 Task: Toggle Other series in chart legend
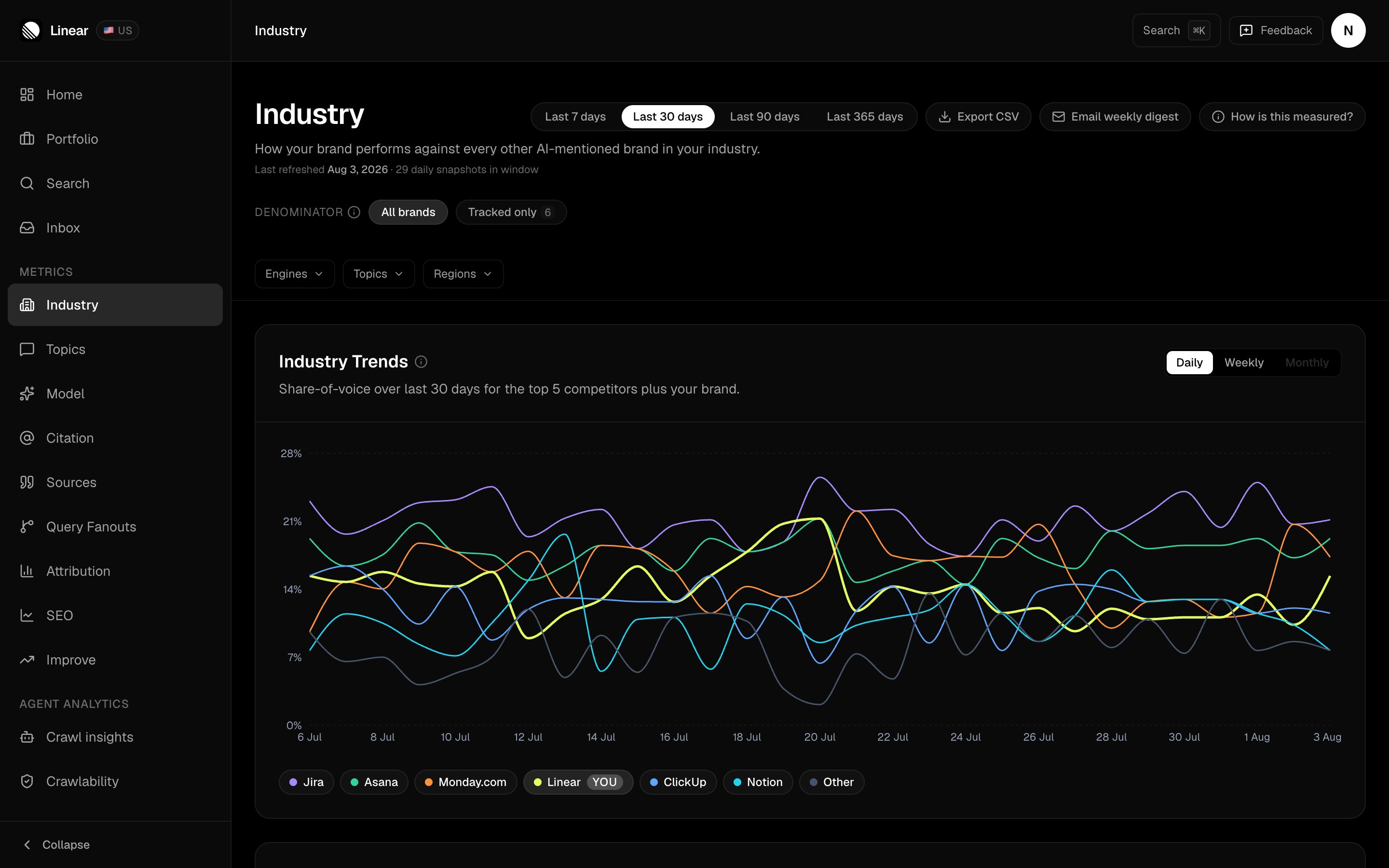831,782
